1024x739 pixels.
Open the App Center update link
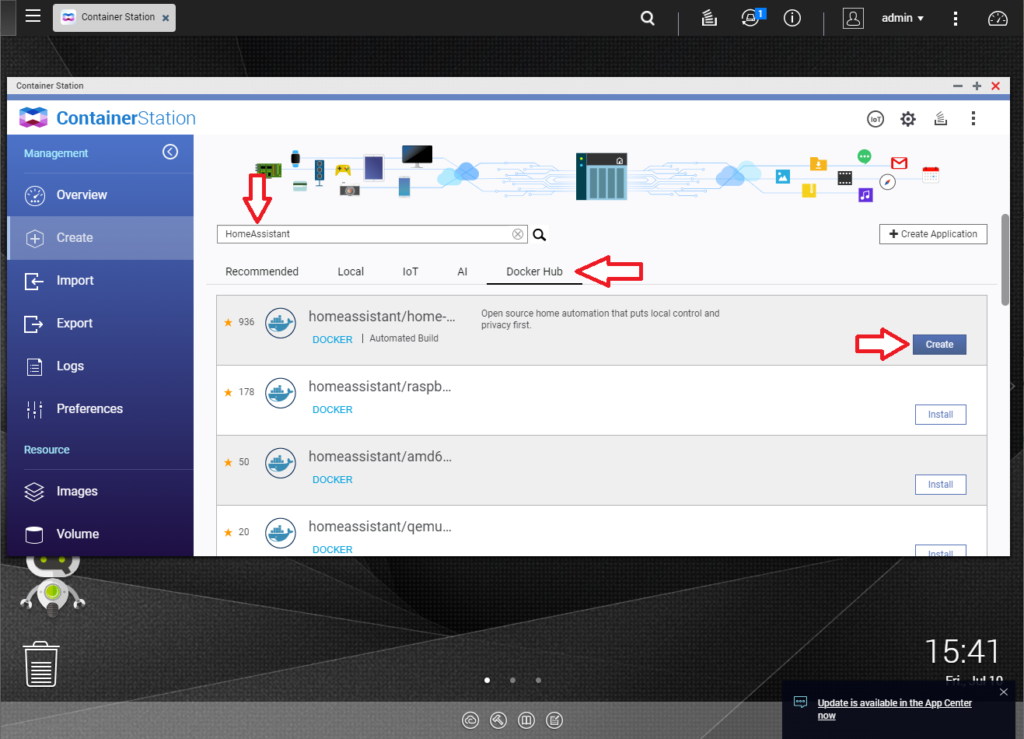(894, 709)
